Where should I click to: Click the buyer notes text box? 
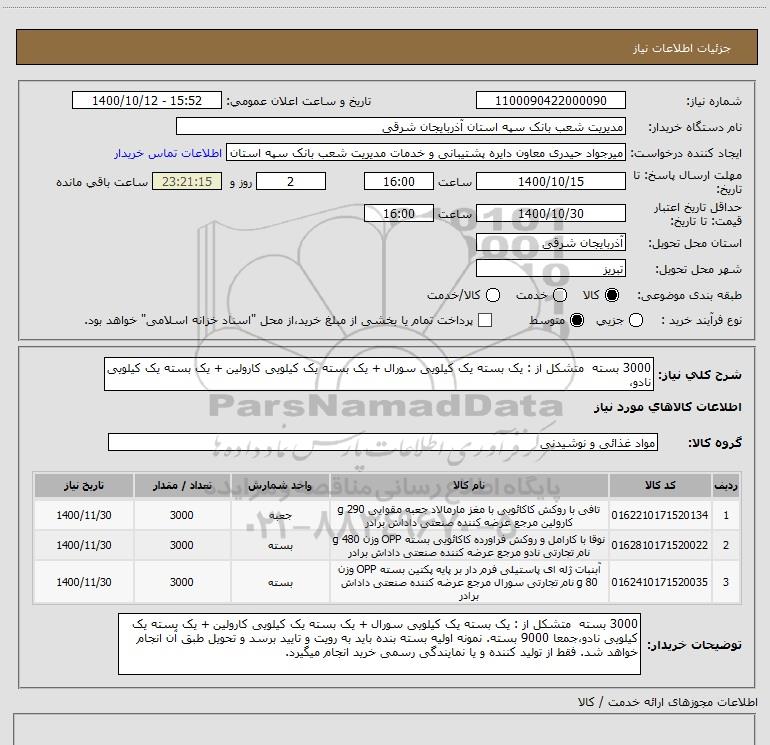tap(379, 644)
